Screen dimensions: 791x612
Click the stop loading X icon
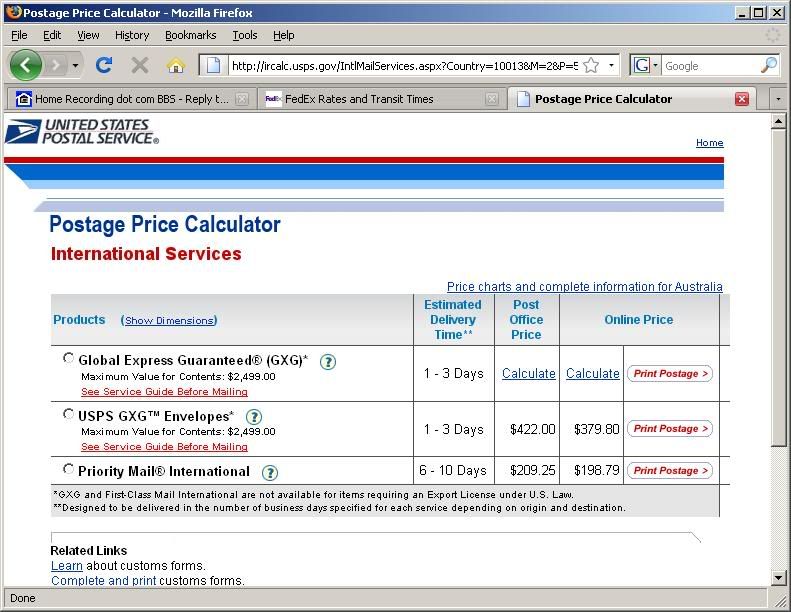click(x=140, y=65)
